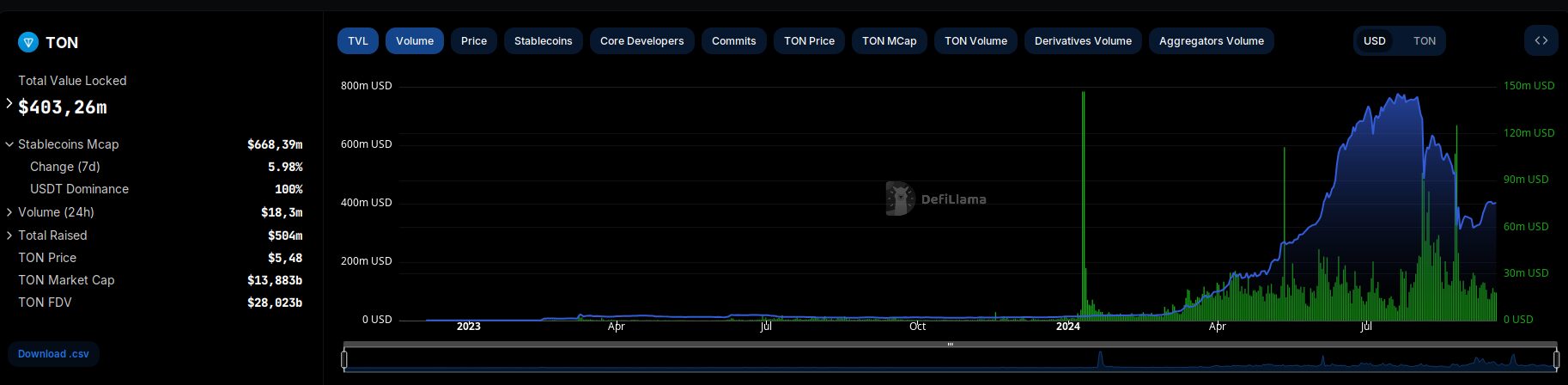Click the right range slider handle
Viewport: 1568px width, 385px height.
coord(1556,359)
